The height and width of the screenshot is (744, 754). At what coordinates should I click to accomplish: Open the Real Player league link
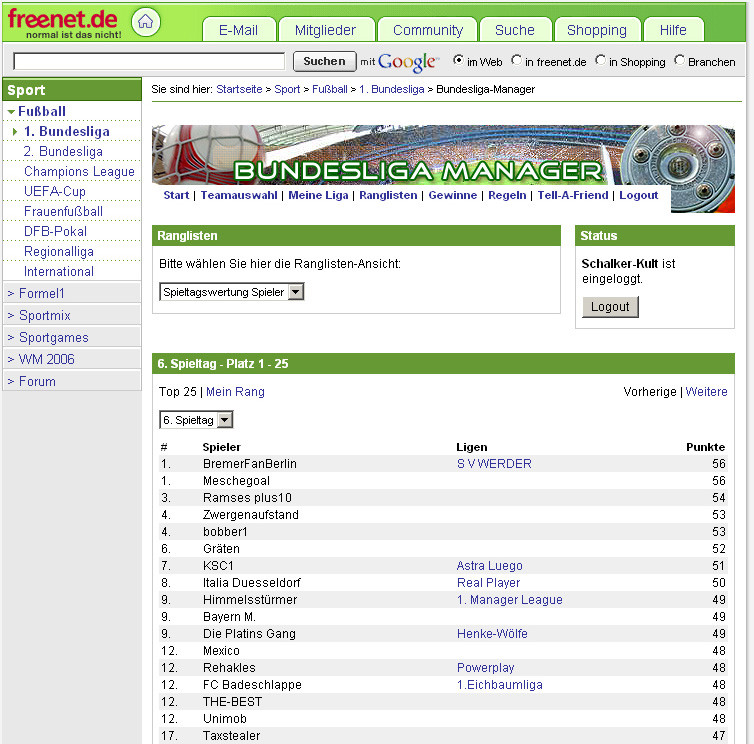489,582
